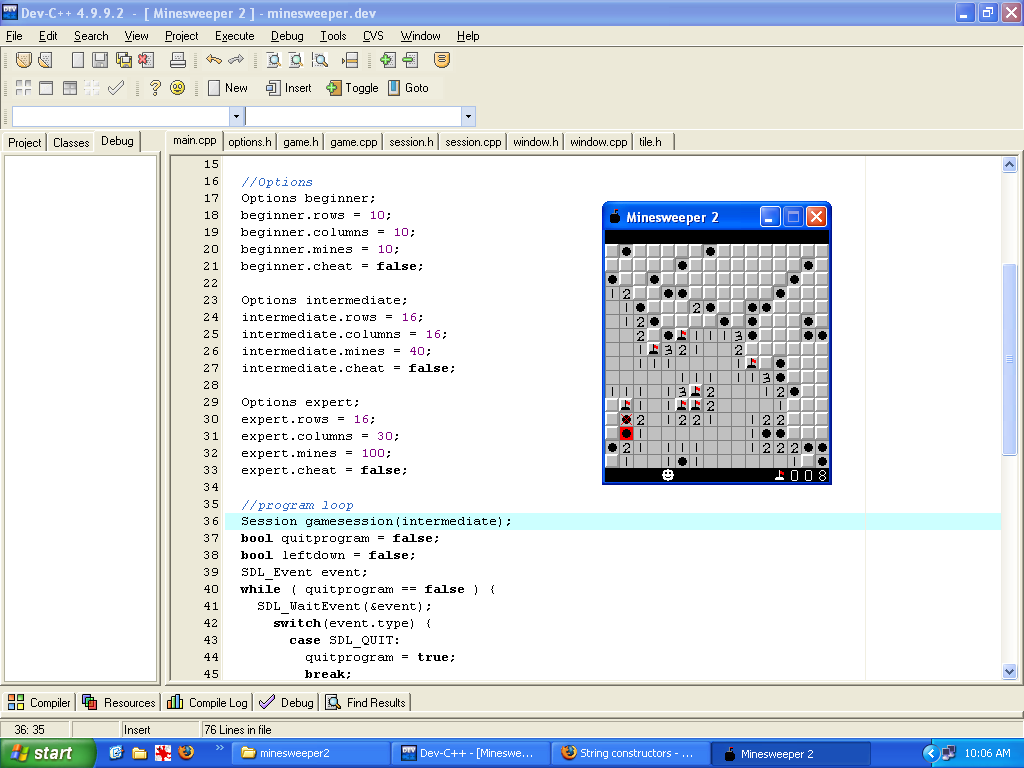This screenshot has height=768, width=1024.
Task: Click the Goto bookmark button
Action: 408,88
